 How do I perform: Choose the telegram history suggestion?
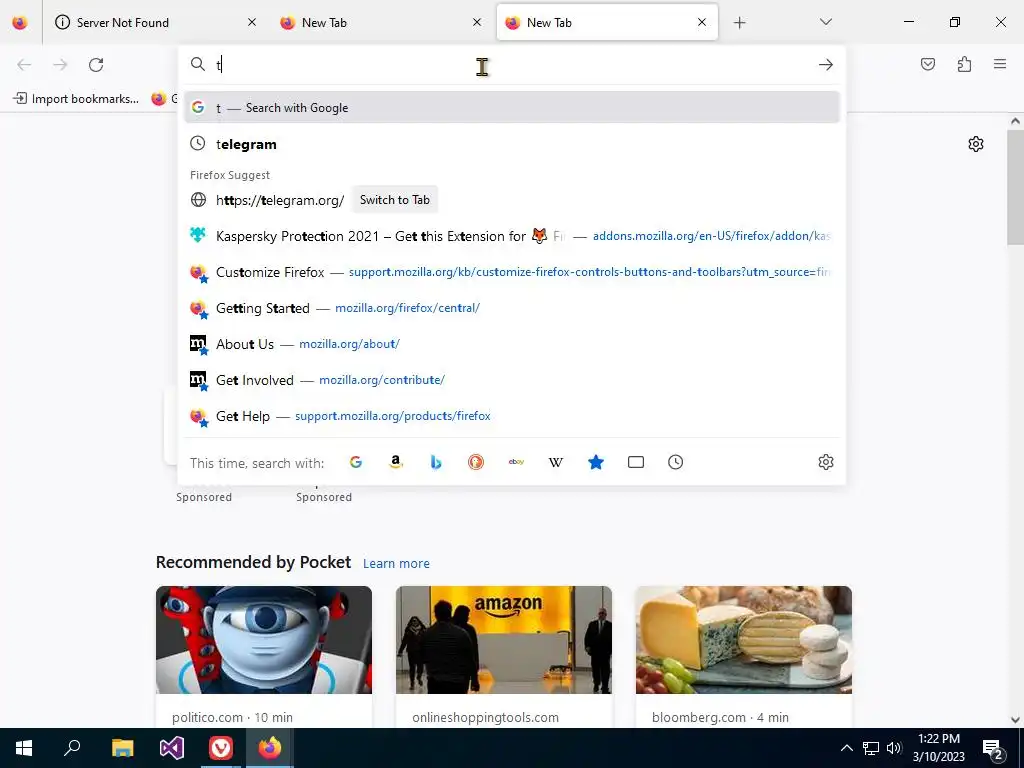(x=511, y=144)
